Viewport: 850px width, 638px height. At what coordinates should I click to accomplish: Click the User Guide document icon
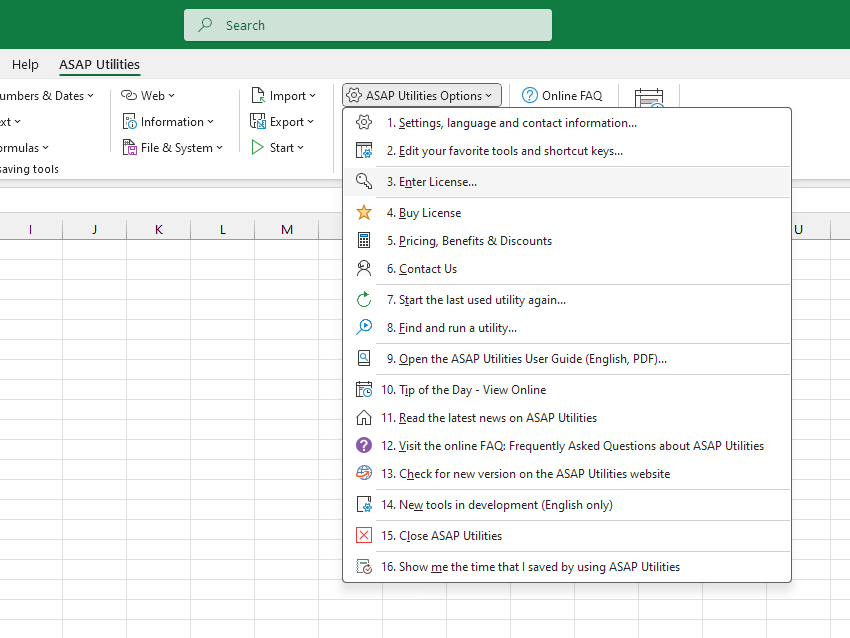[x=364, y=358]
